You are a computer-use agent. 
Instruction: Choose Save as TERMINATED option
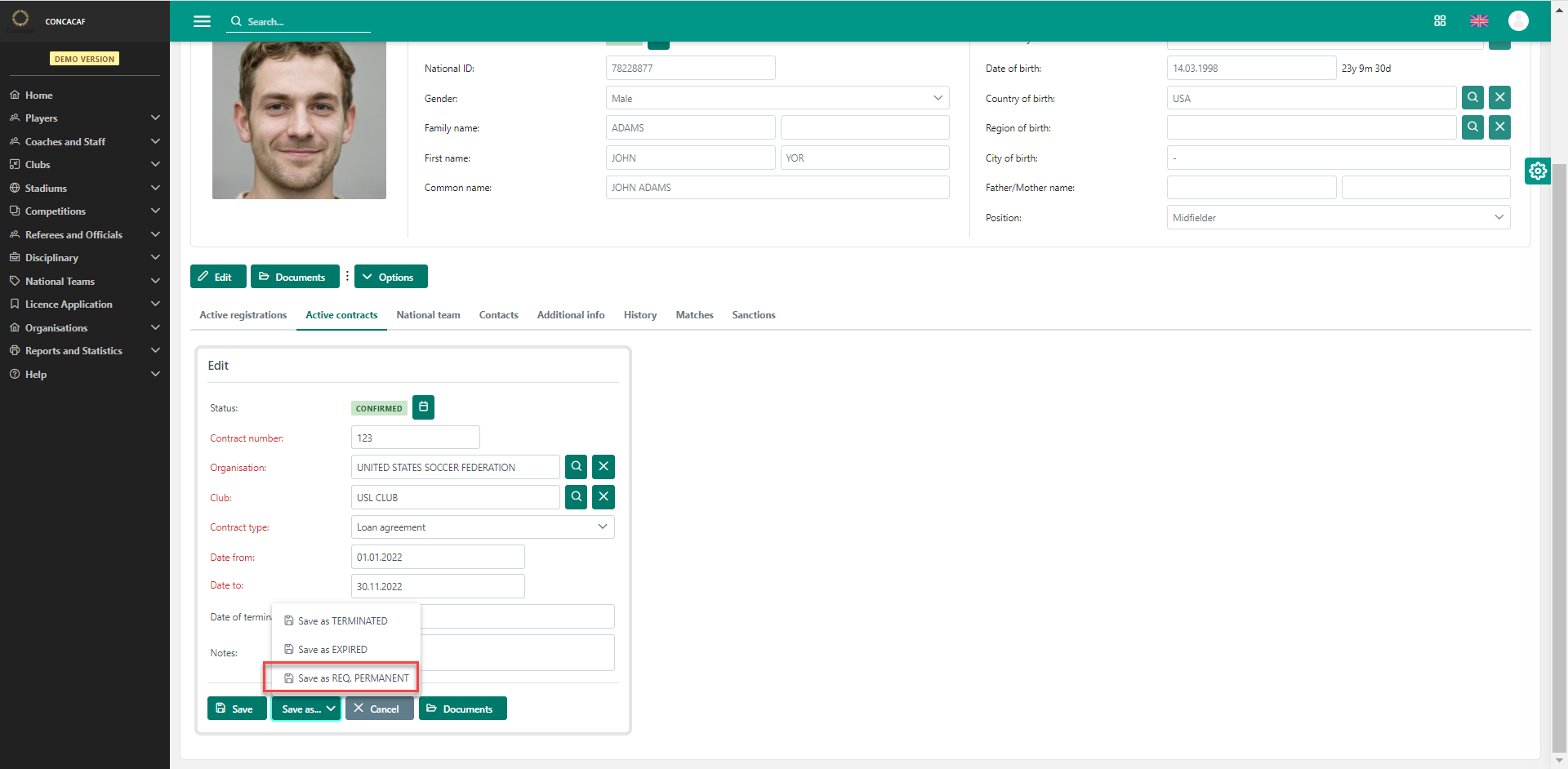click(342, 621)
